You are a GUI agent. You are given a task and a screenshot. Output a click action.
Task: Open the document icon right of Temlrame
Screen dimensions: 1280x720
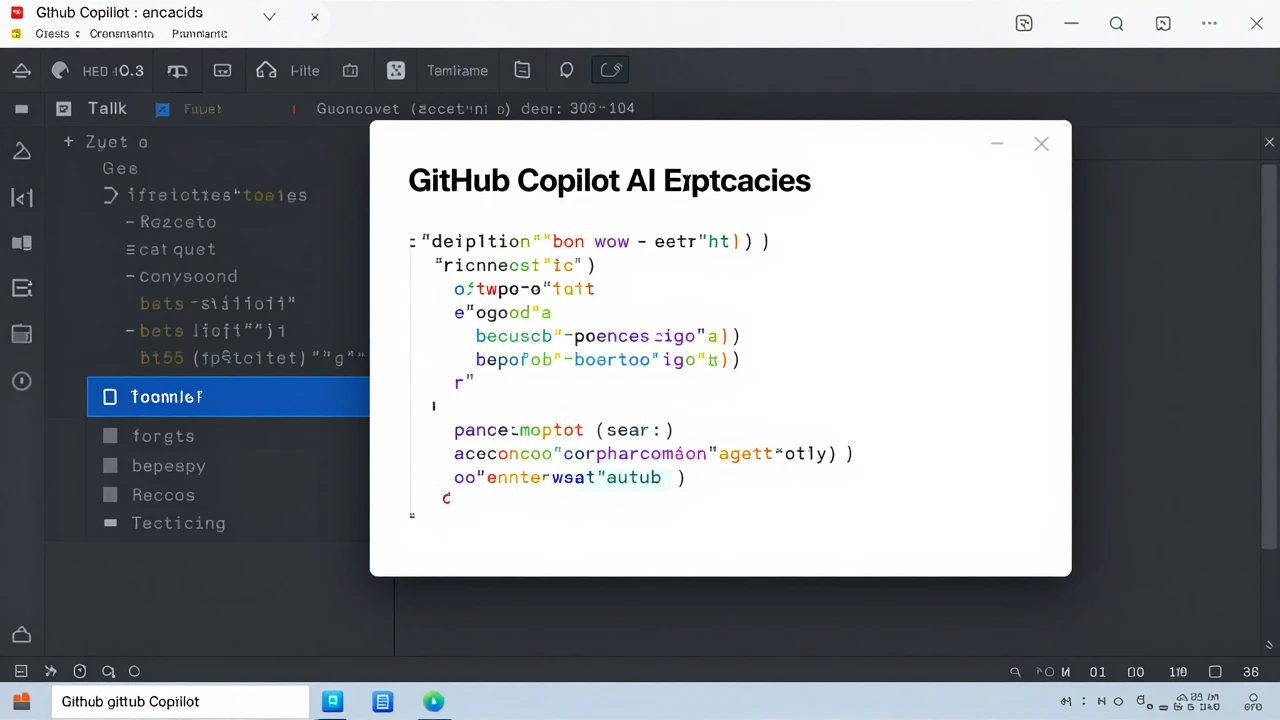coord(522,70)
